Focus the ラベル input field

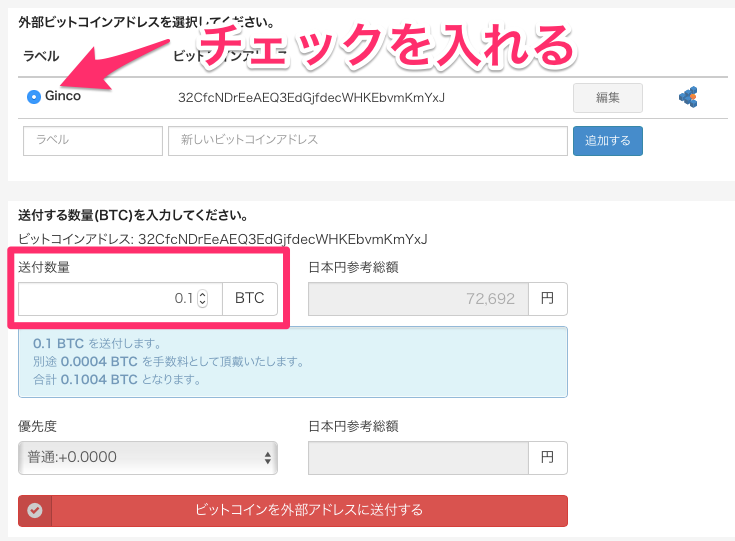(92, 141)
